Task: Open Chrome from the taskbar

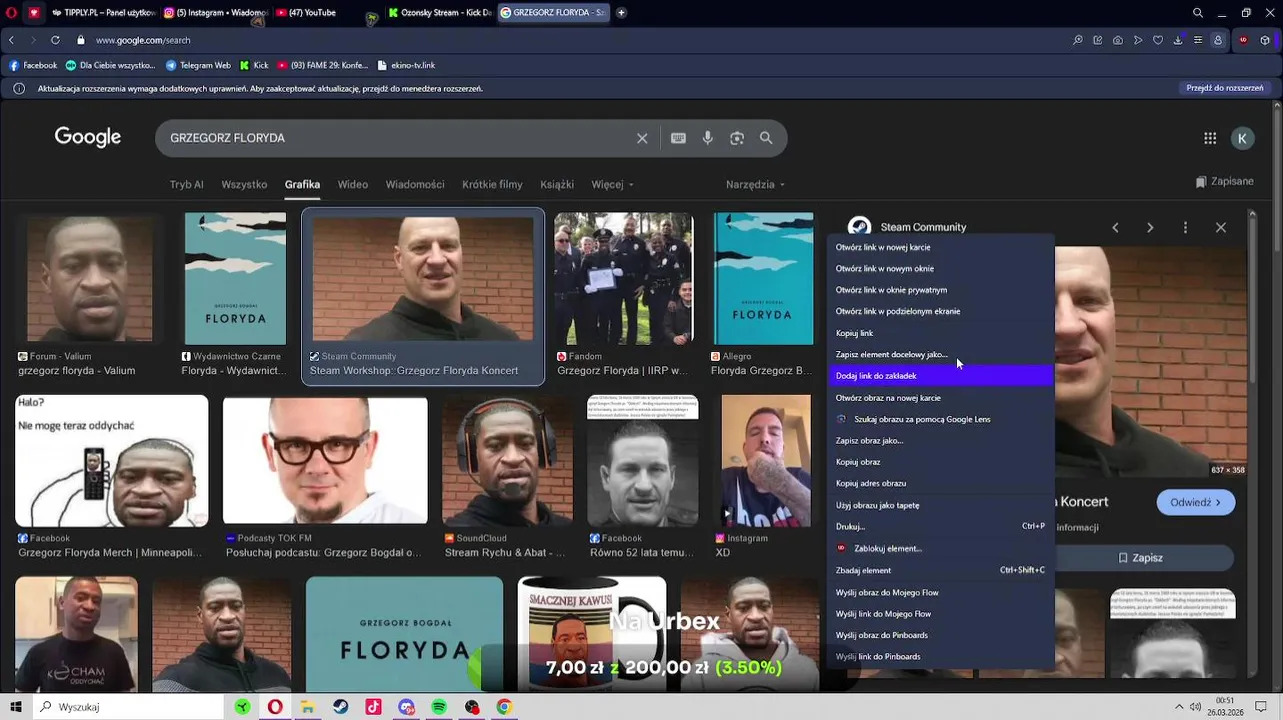Action: coord(504,707)
